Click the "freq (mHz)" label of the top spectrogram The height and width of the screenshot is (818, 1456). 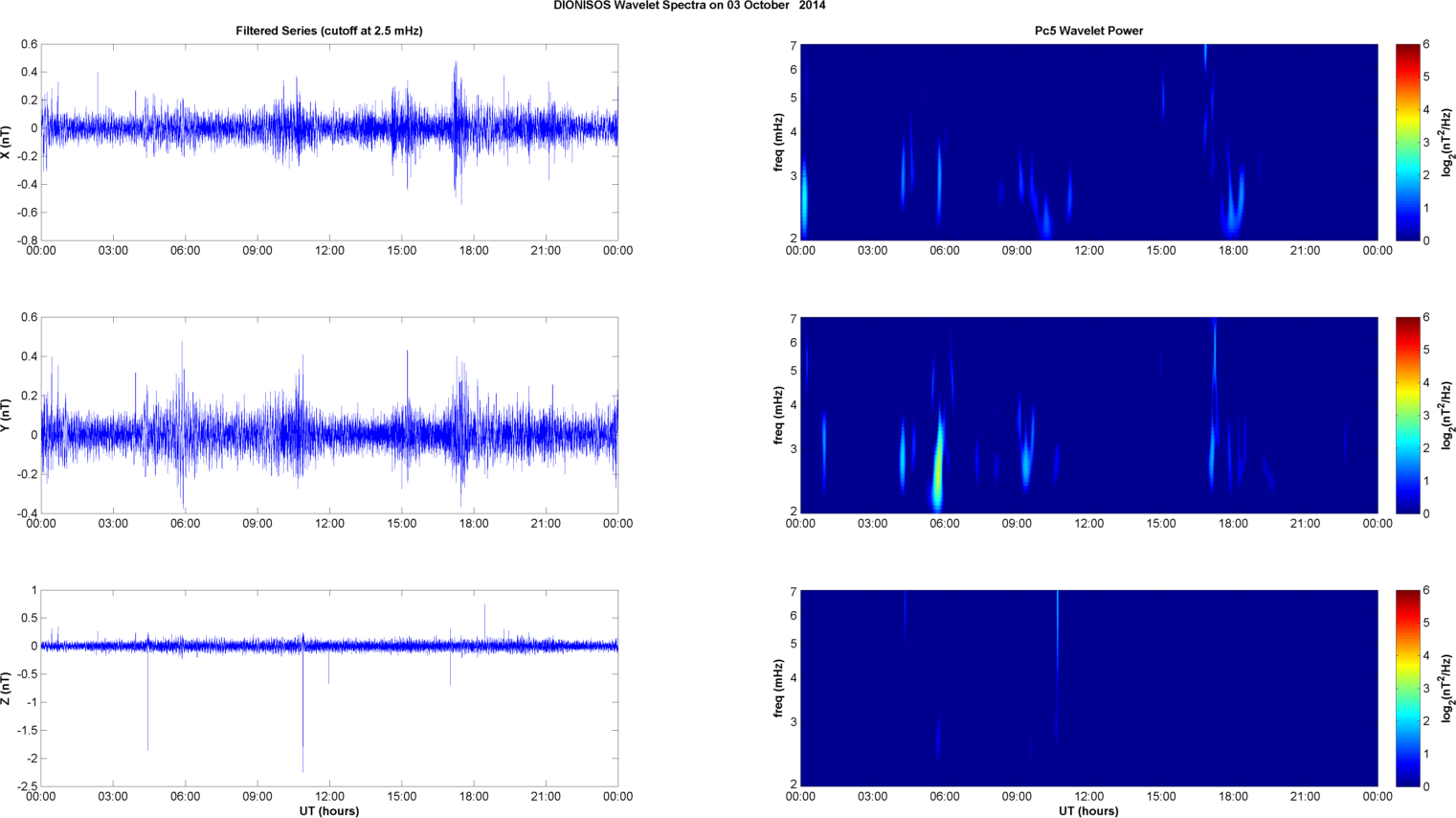(x=778, y=142)
